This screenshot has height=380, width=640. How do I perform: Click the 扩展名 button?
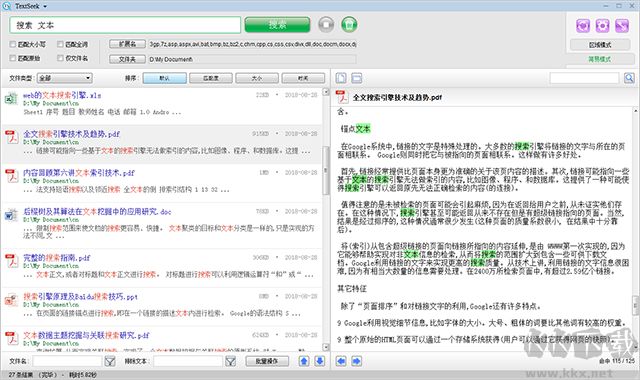127,44
